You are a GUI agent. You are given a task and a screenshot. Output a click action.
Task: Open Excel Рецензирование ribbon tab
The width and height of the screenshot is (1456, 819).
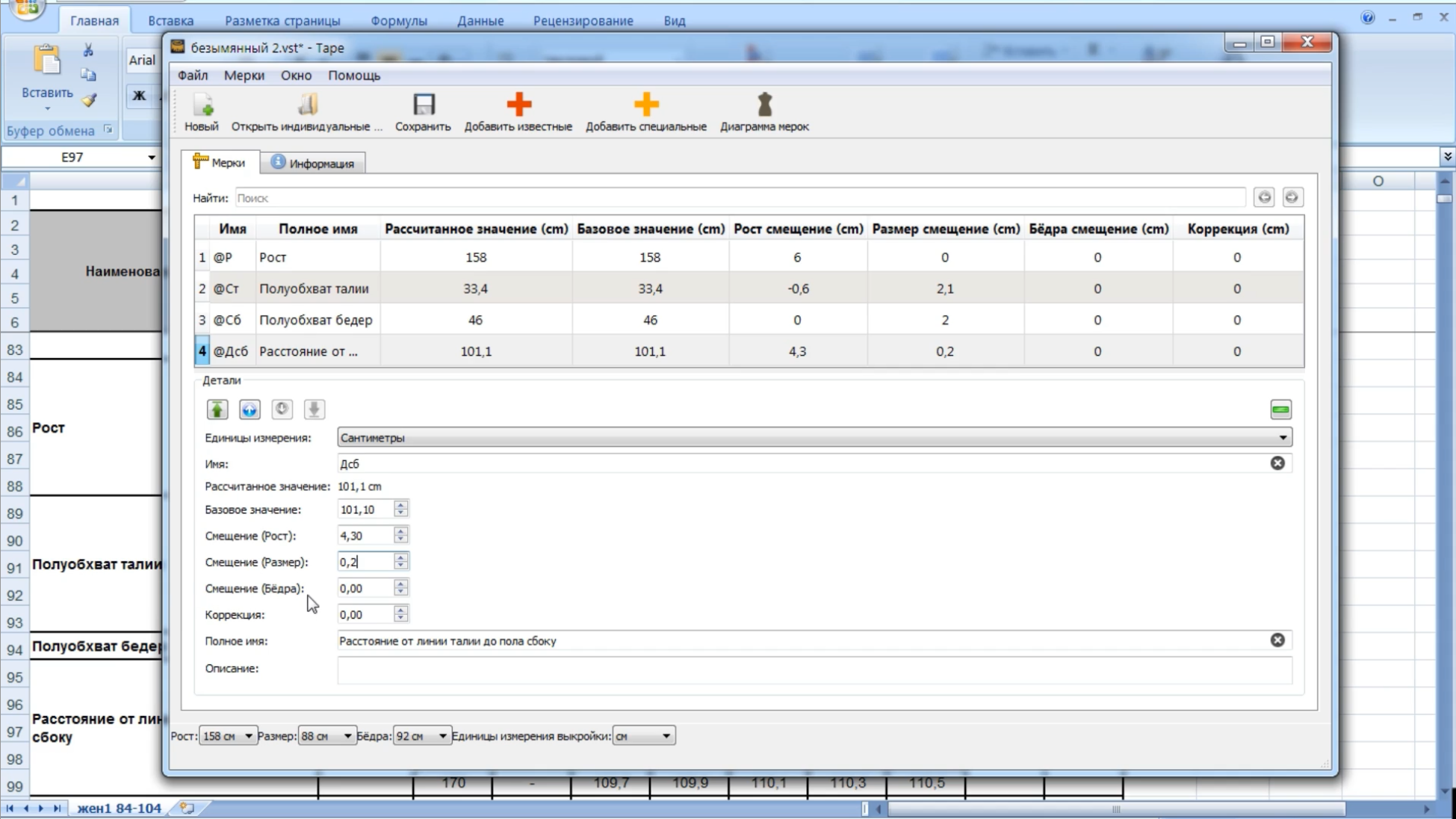click(x=583, y=21)
